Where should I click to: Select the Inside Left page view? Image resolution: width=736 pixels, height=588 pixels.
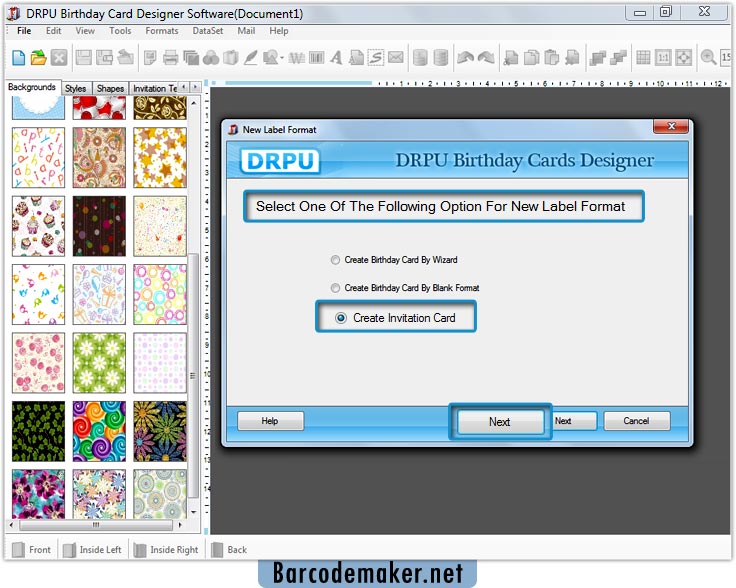(x=92, y=550)
